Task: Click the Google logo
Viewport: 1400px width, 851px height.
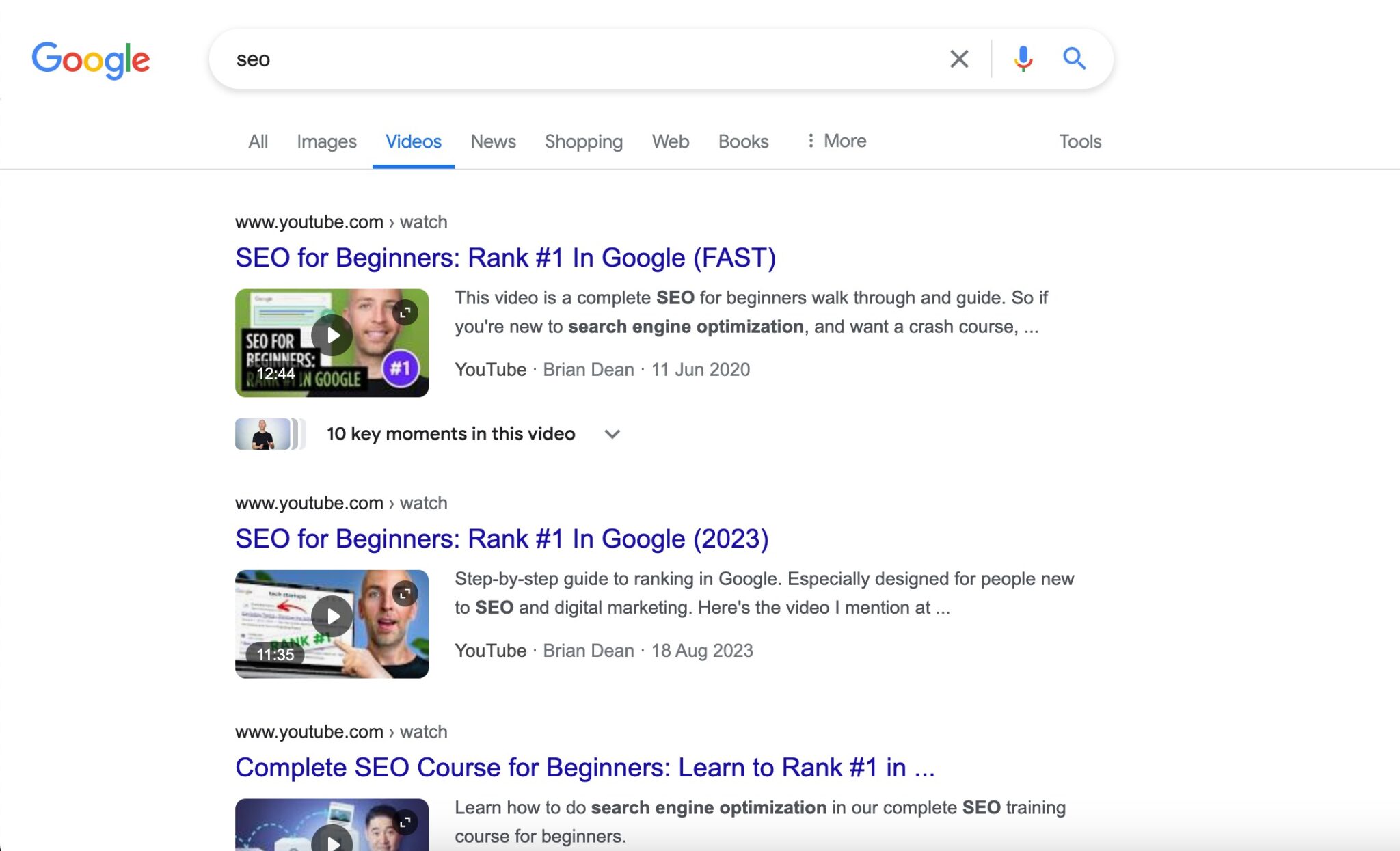Action: click(x=91, y=60)
